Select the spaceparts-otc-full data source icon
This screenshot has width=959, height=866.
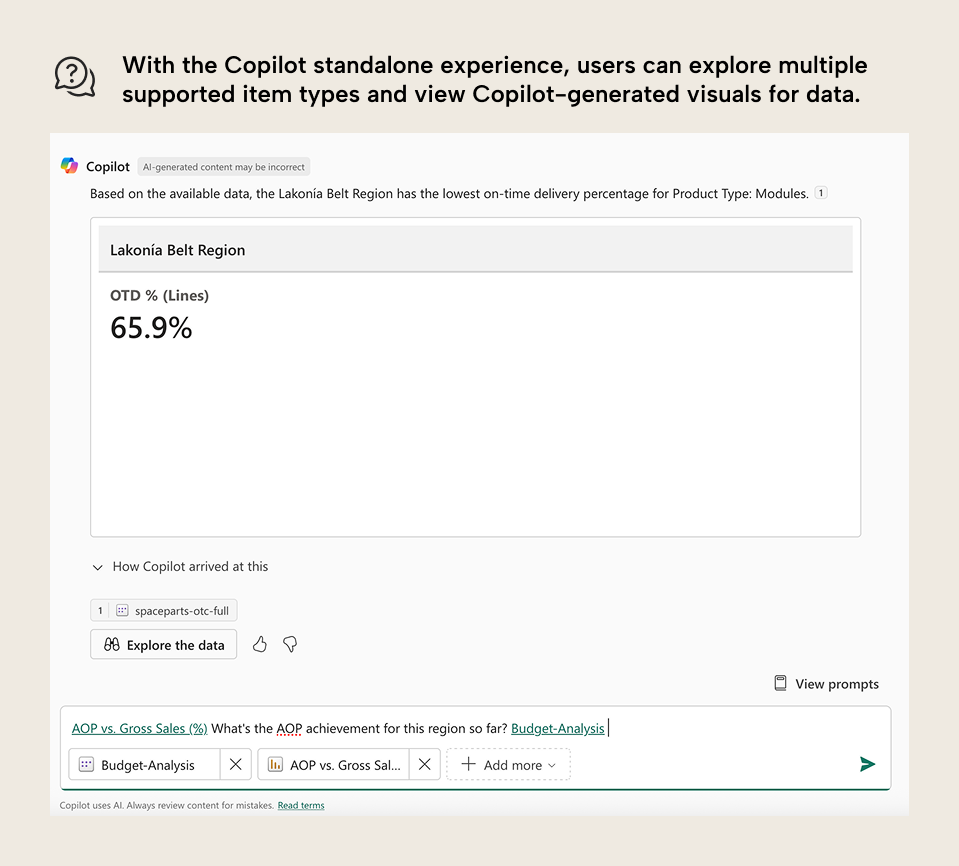[121, 610]
